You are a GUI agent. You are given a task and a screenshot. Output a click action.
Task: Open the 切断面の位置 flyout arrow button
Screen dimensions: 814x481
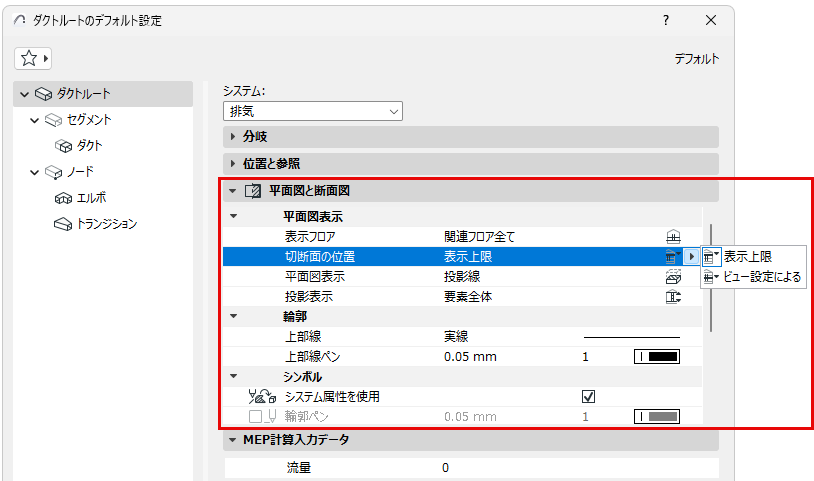[691, 256]
